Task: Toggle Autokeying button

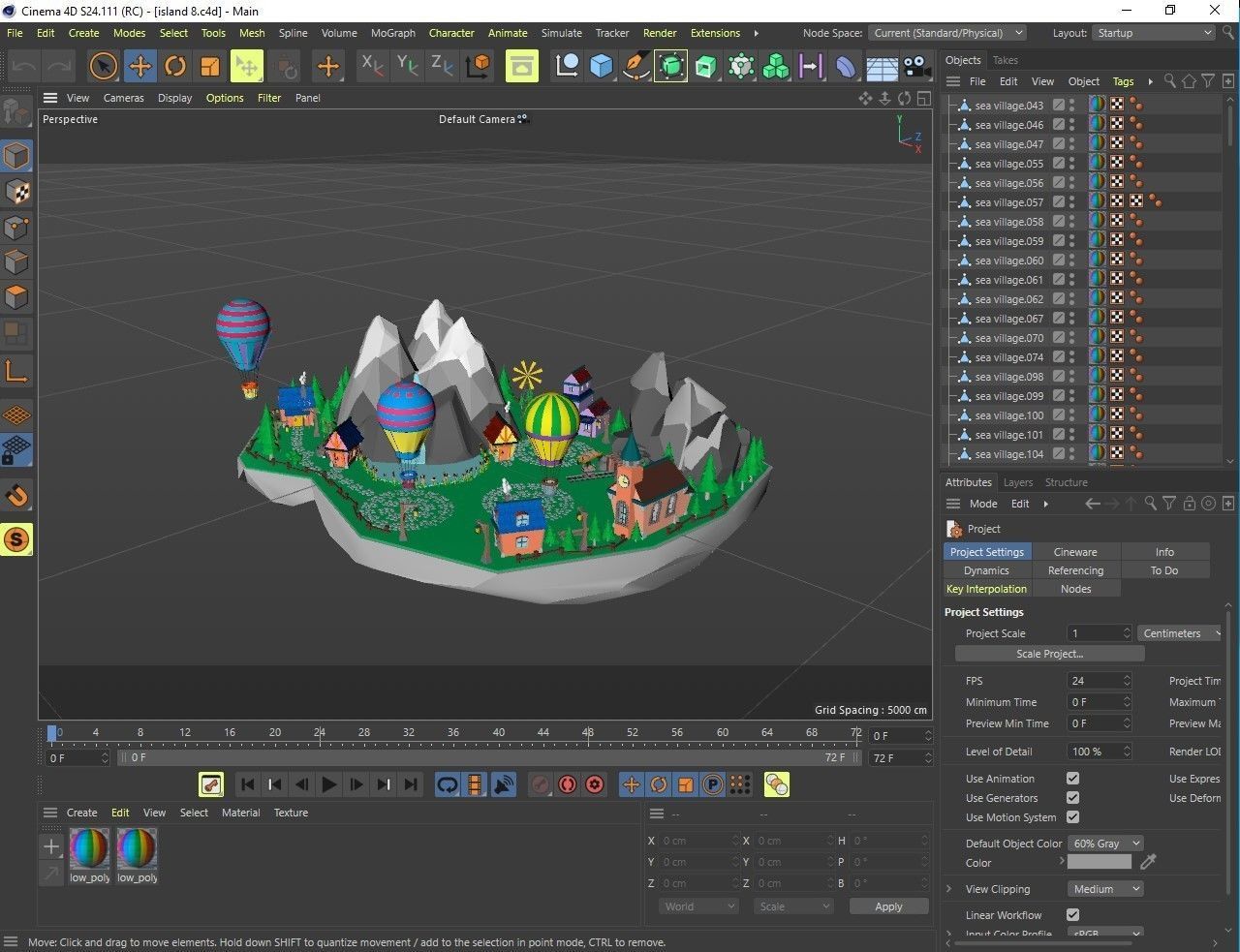Action: point(568,784)
